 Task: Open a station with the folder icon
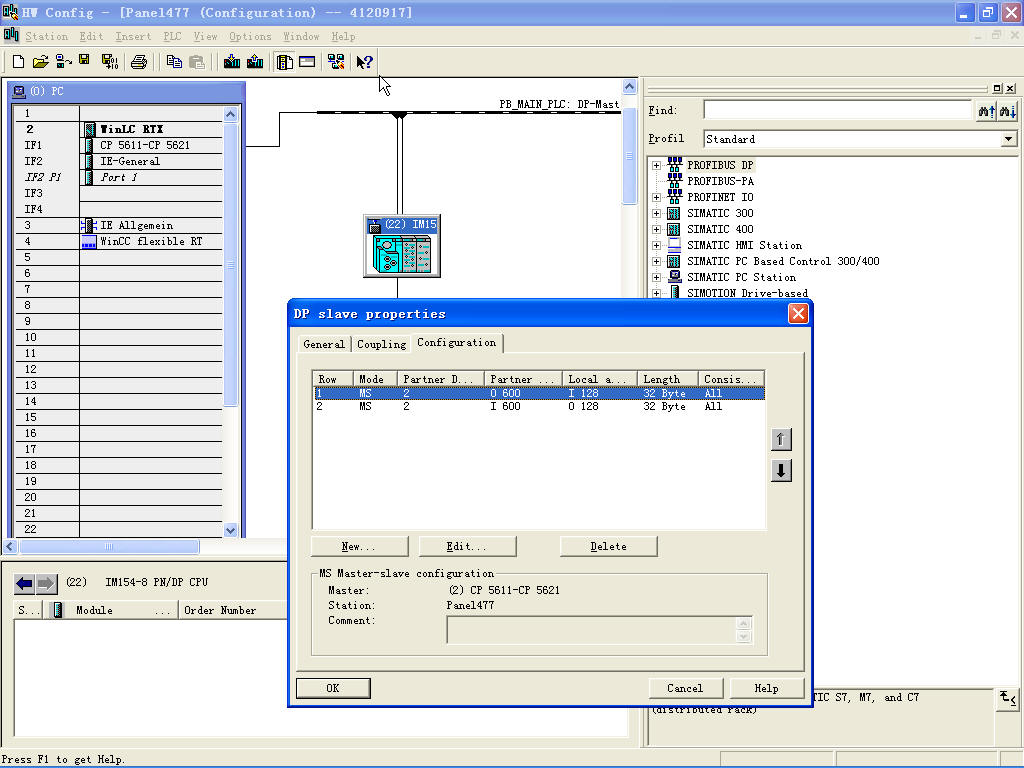point(40,61)
